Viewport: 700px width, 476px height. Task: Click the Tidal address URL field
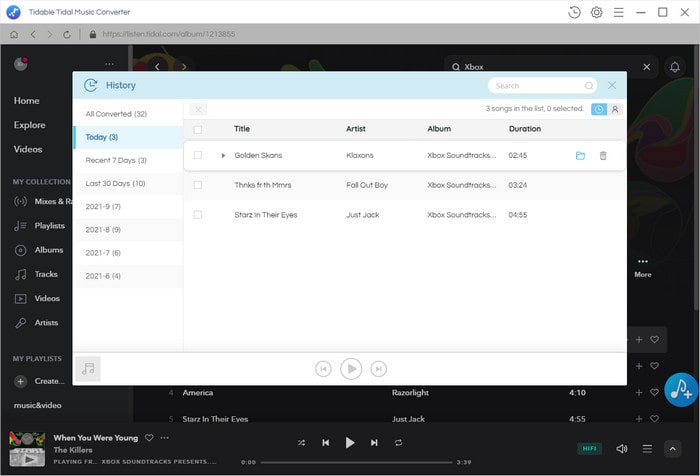[168, 34]
